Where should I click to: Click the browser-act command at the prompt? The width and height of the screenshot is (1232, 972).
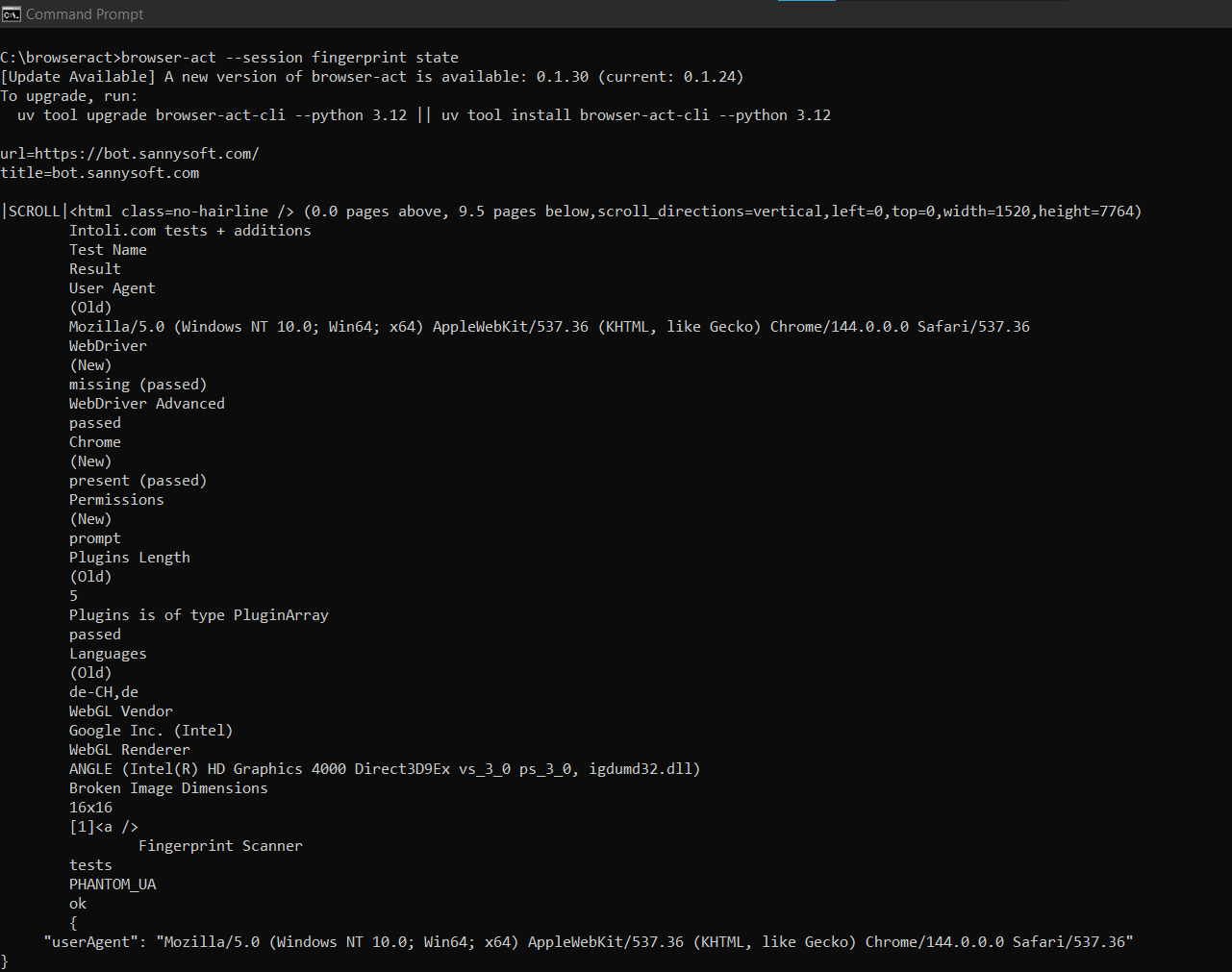pyautogui.click(x=289, y=58)
